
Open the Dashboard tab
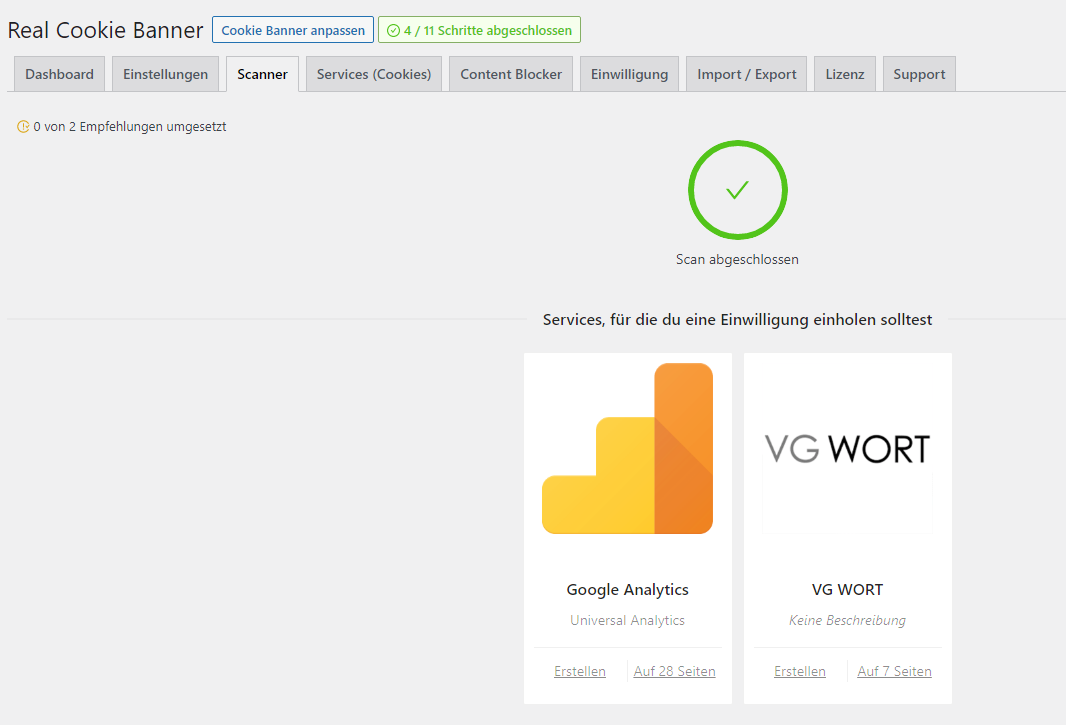(59, 74)
